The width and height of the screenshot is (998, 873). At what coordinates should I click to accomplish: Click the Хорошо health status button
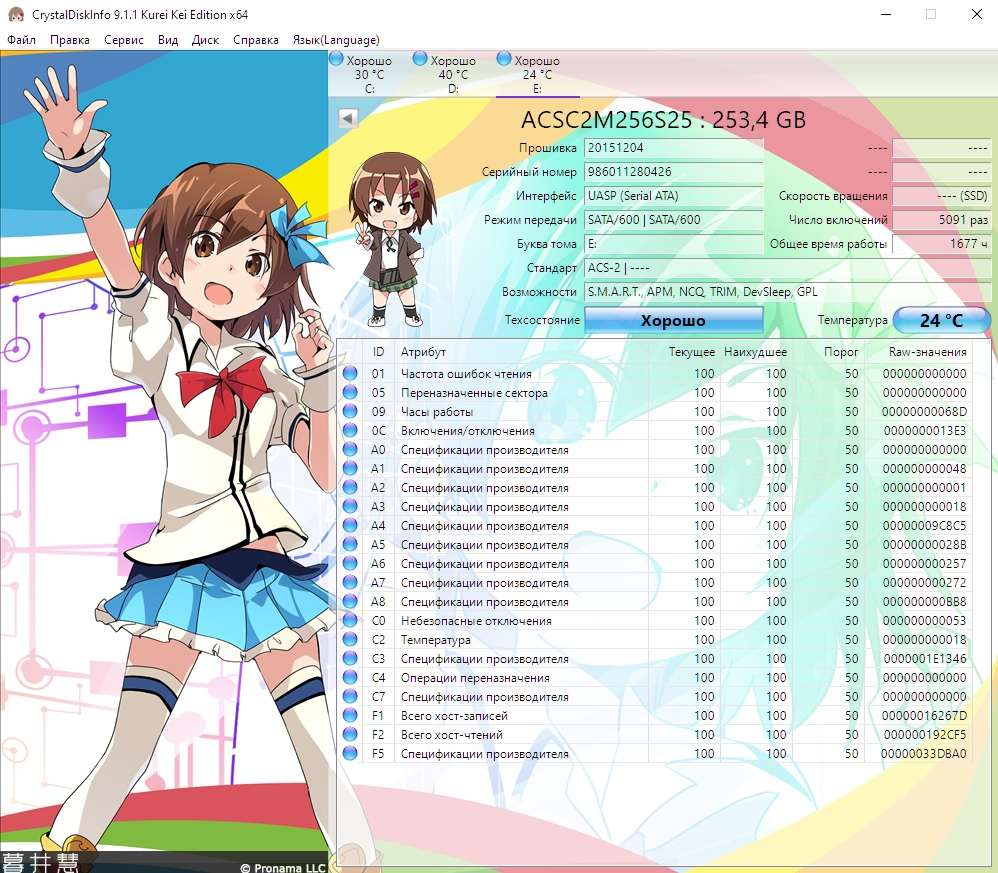(673, 320)
